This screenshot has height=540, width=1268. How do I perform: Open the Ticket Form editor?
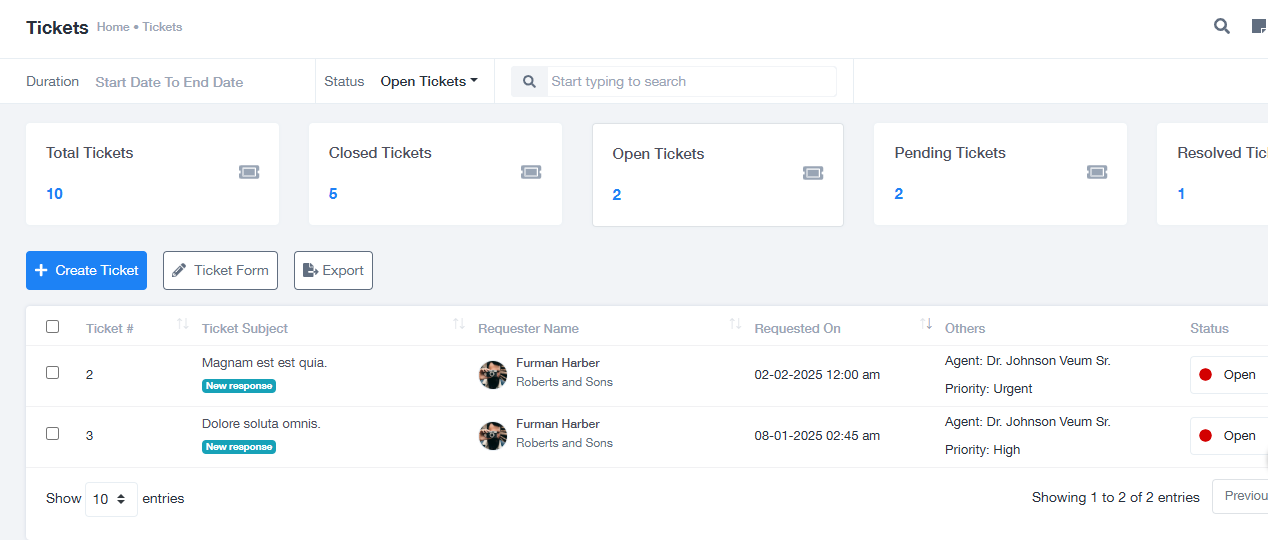pyautogui.click(x=220, y=271)
